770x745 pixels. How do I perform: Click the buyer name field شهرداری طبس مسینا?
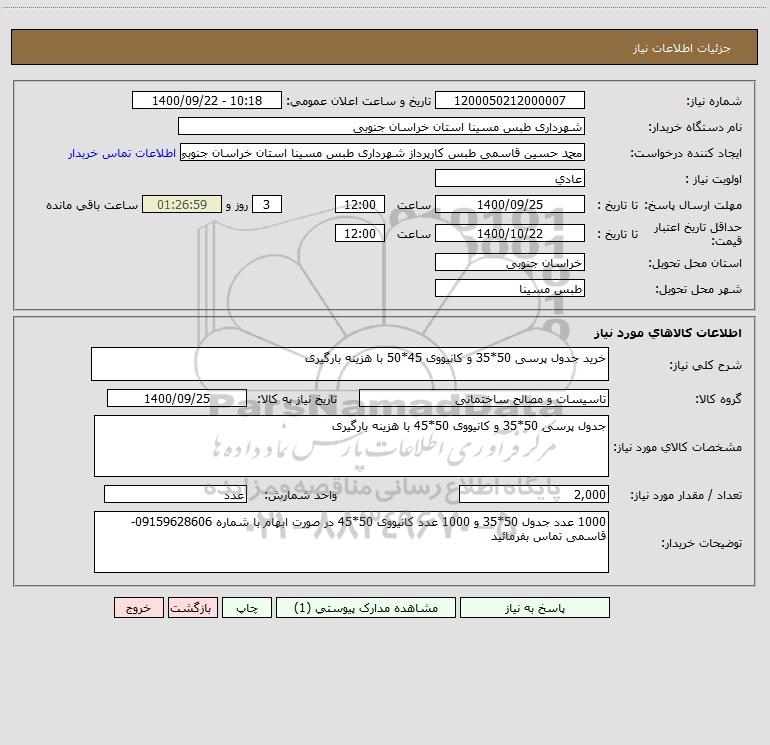click(x=381, y=126)
